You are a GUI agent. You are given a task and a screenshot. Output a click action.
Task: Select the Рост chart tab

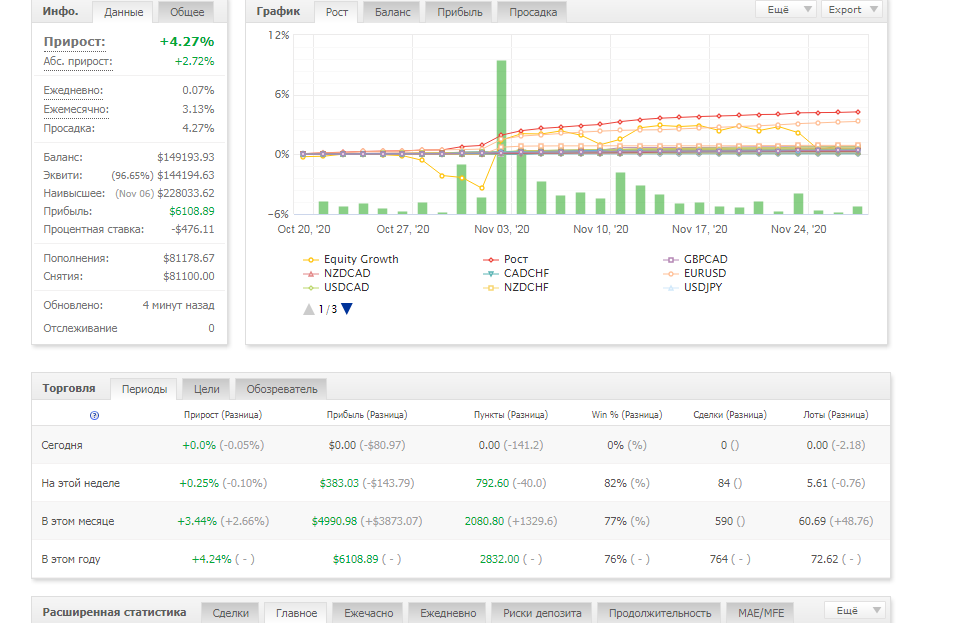[337, 12]
